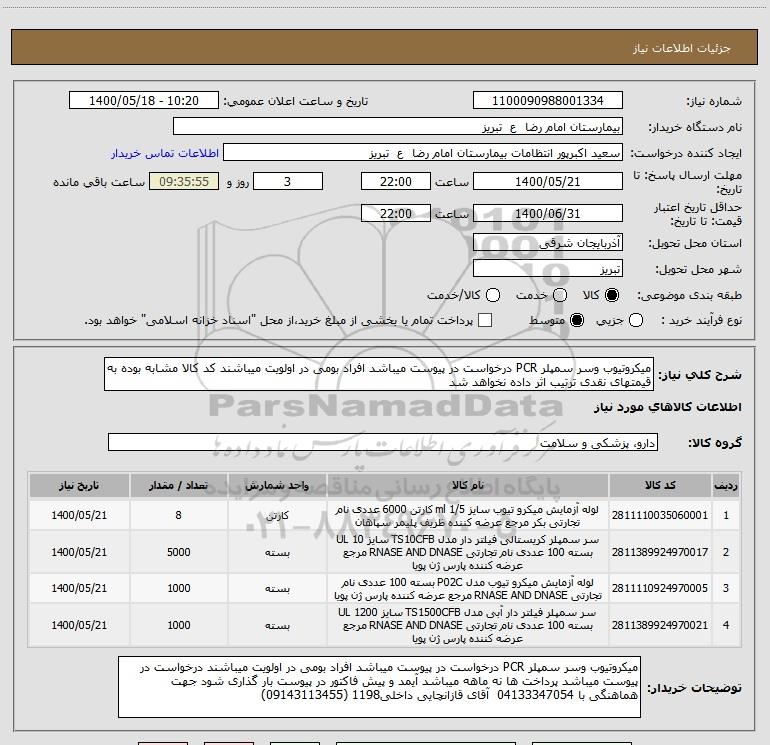Click the delivery province field آذربایجان شرقی
Viewport: 770px width, 745px height.
[548, 243]
